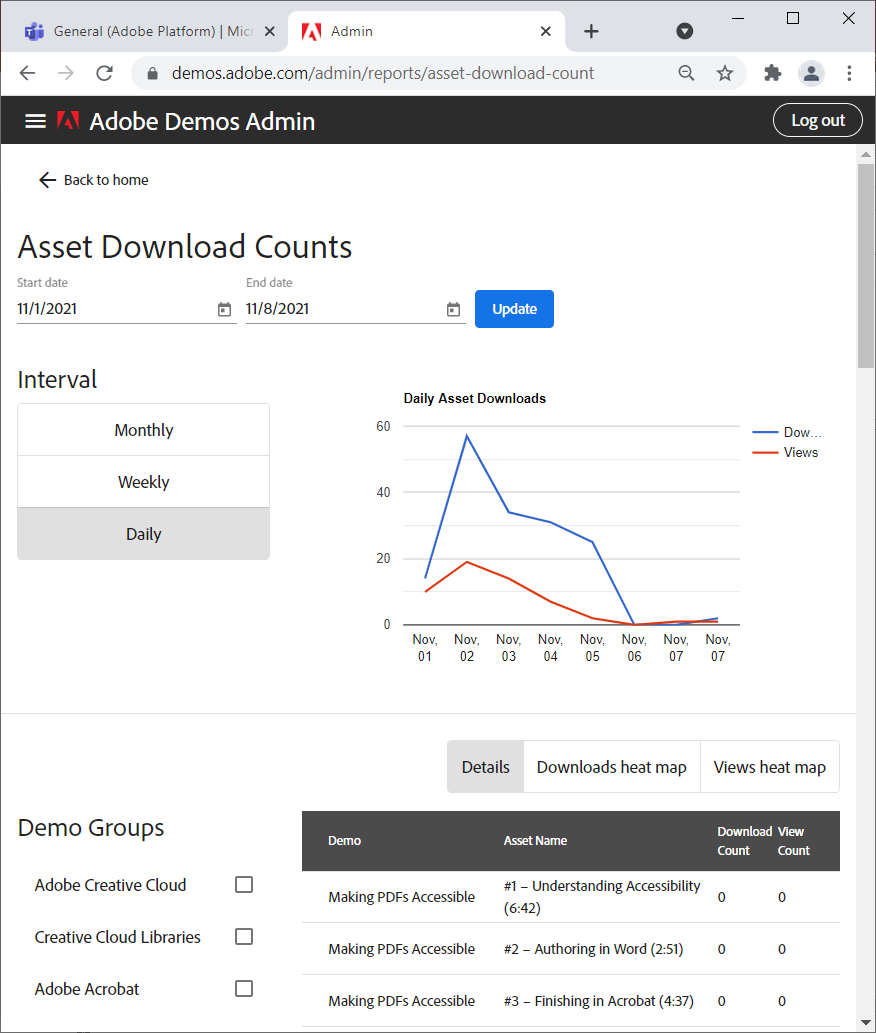The height and width of the screenshot is (1033, 876).
Task: Open the tab search dropdown
Action: click(685, 31)
